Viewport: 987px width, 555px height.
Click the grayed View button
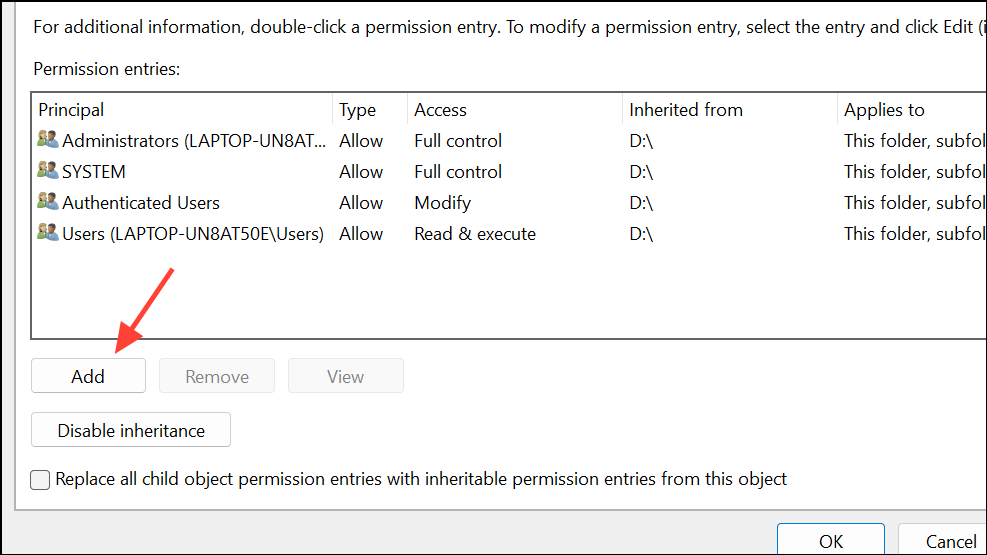click(346, 377)
